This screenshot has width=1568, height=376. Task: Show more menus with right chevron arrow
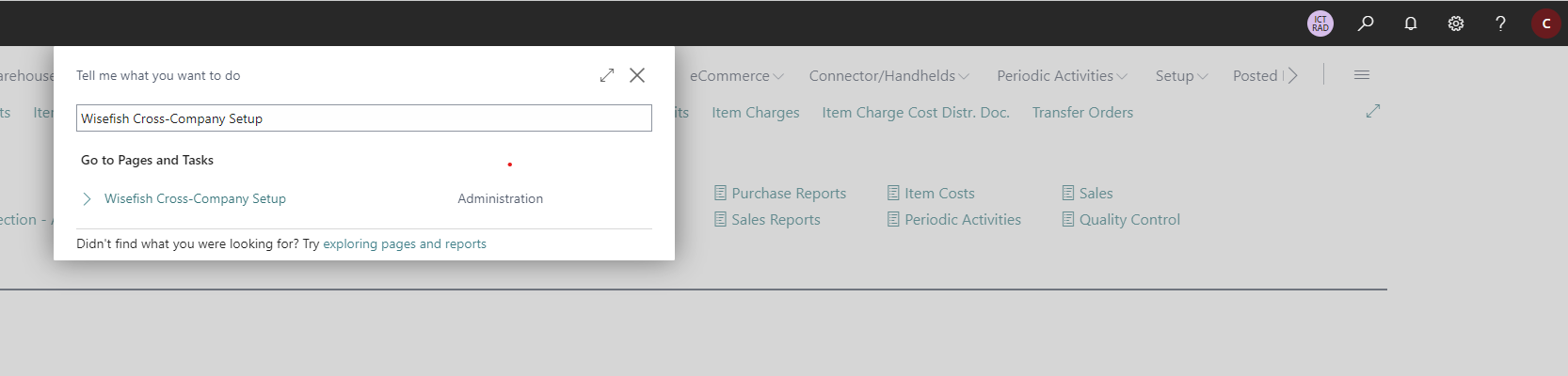pos(1293,76)
